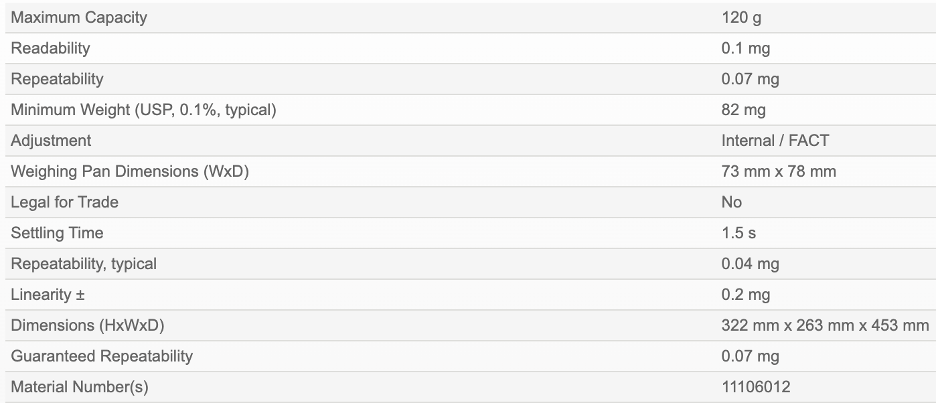
Task: Click the Maximum Capacity row label
Action: click(x=78, y=18)
